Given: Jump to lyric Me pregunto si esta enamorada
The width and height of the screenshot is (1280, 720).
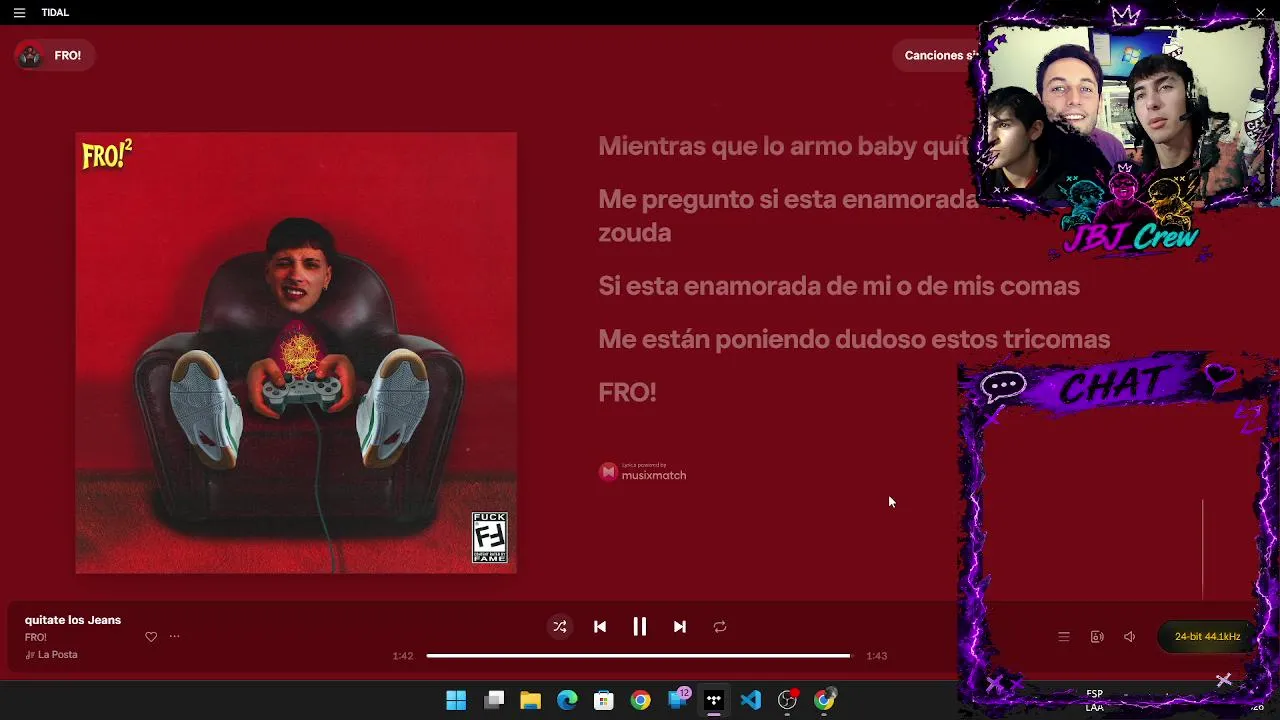Looking at the screenshot, I should click(788, 215).
